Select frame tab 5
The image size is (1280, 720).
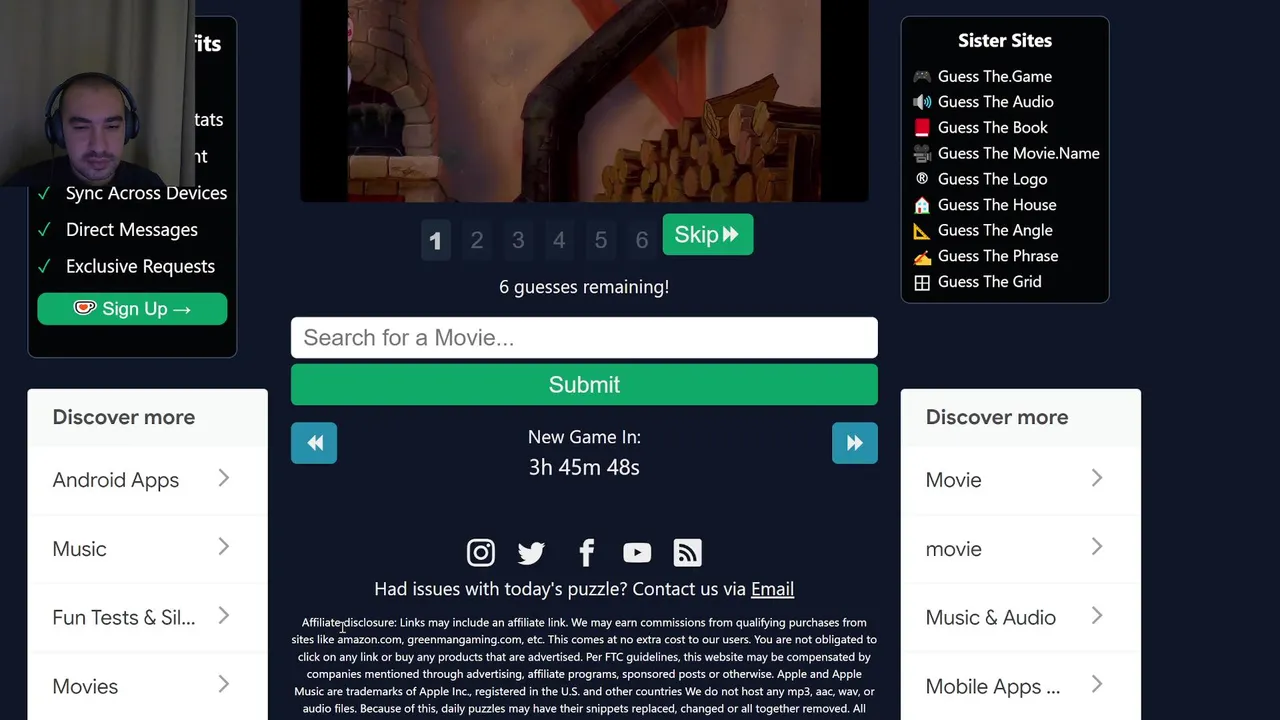click(600, 240)
